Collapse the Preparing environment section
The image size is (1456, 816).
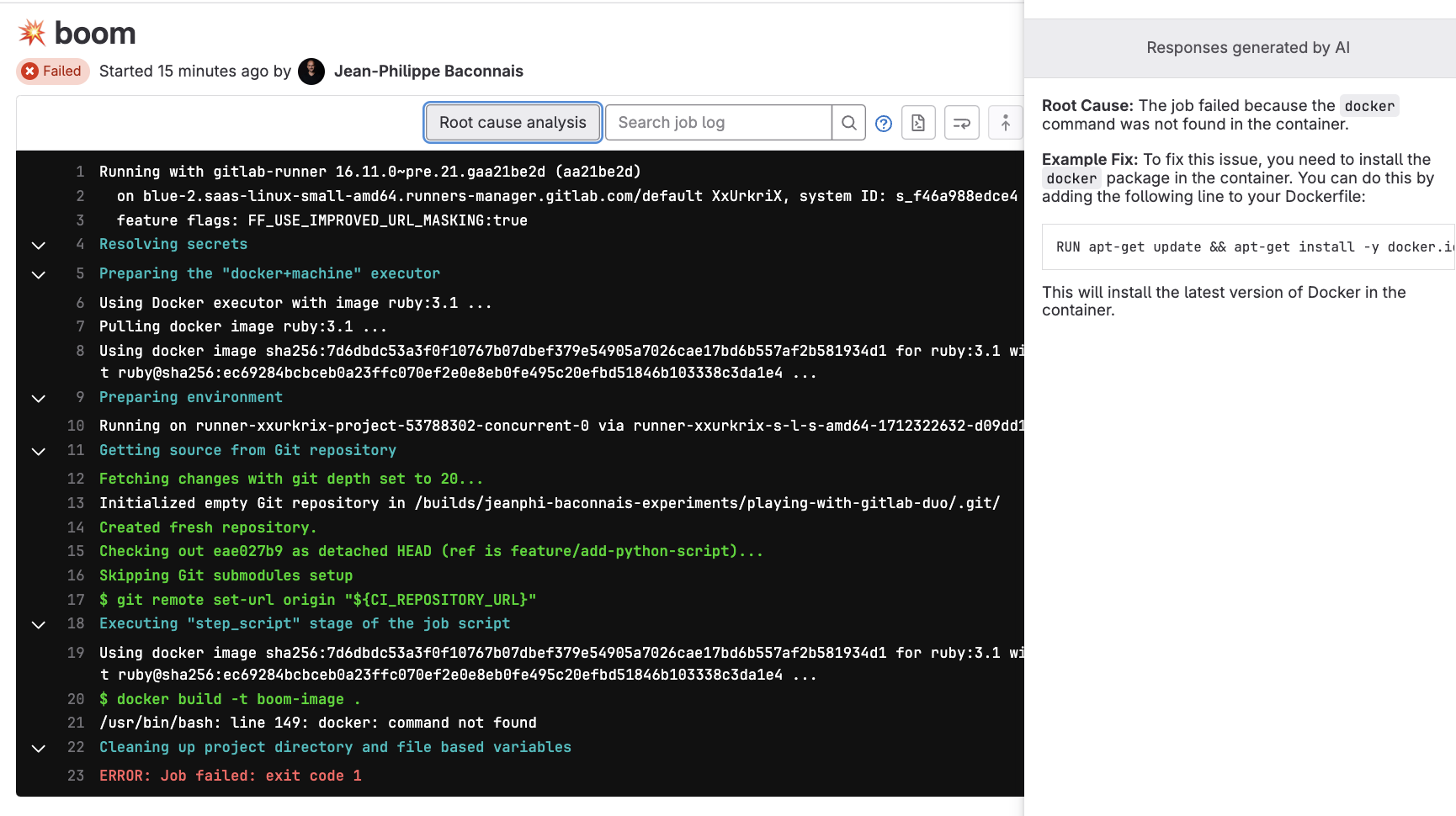(39, 399)
